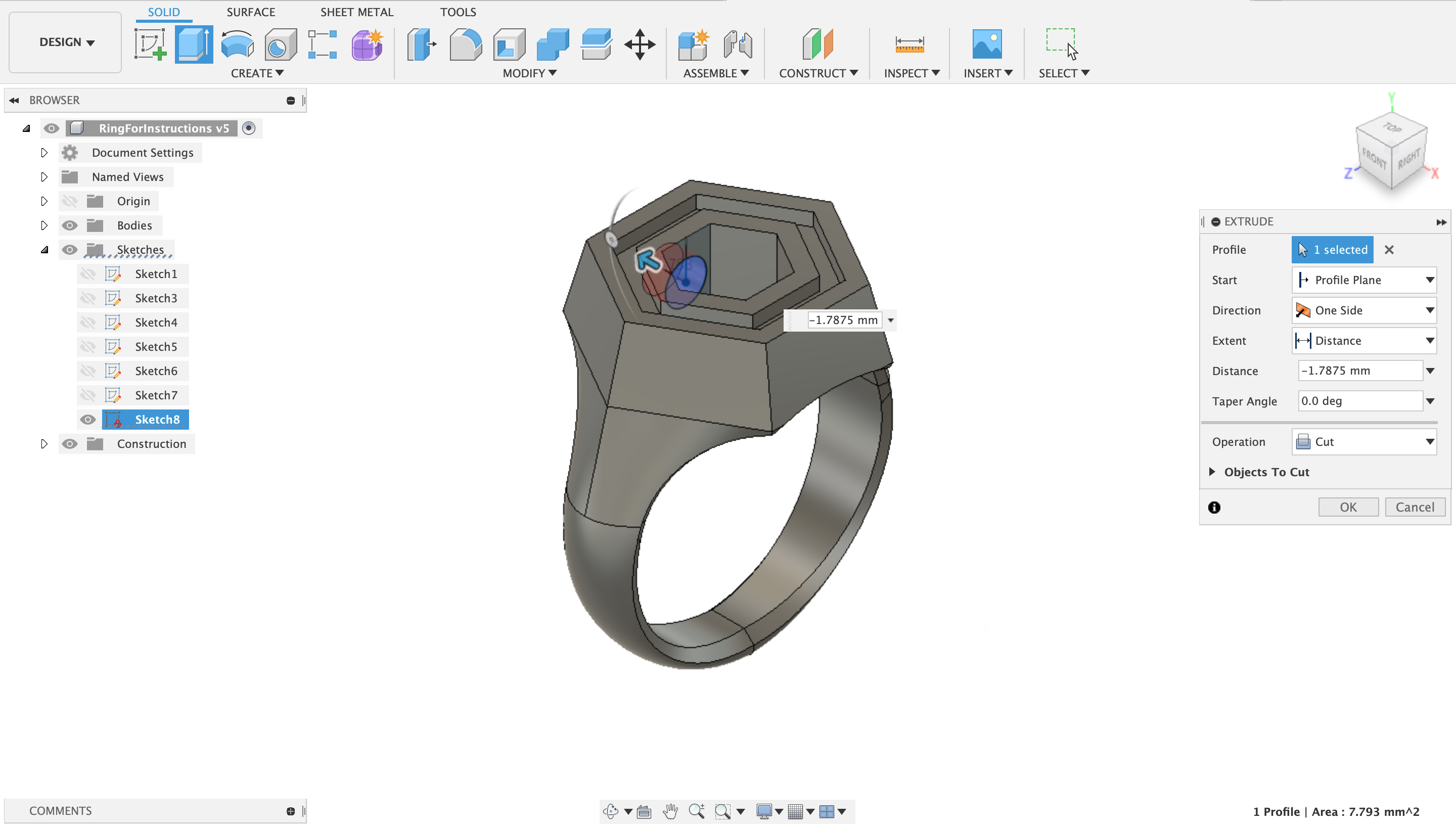The height and width of the screenshot is (827, 1456).
Task: Open the Operation Cut dropdown
Action: [x=1364, y=442]
